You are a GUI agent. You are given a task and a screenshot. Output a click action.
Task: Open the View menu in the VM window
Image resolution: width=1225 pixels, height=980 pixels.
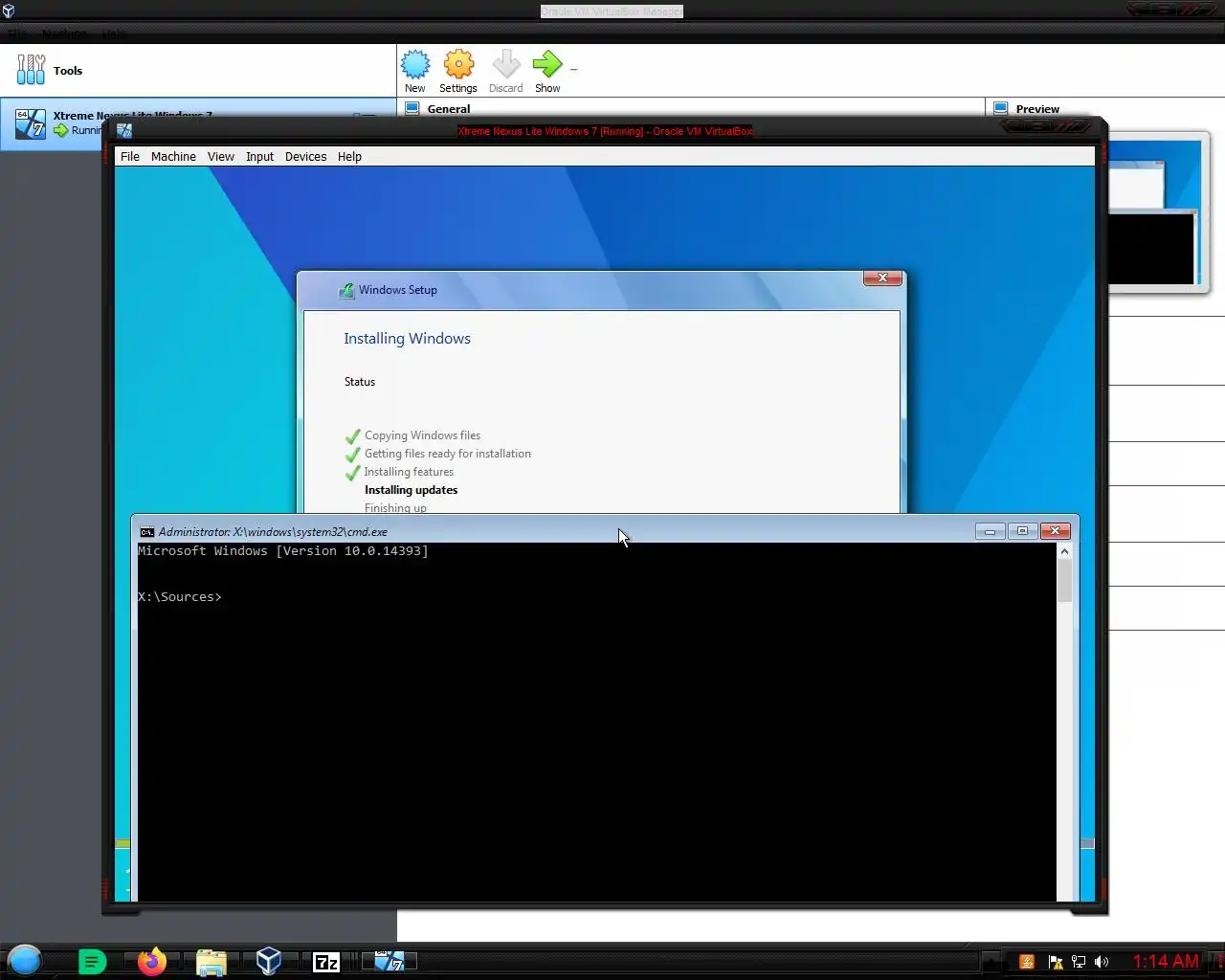click(221, 156)
